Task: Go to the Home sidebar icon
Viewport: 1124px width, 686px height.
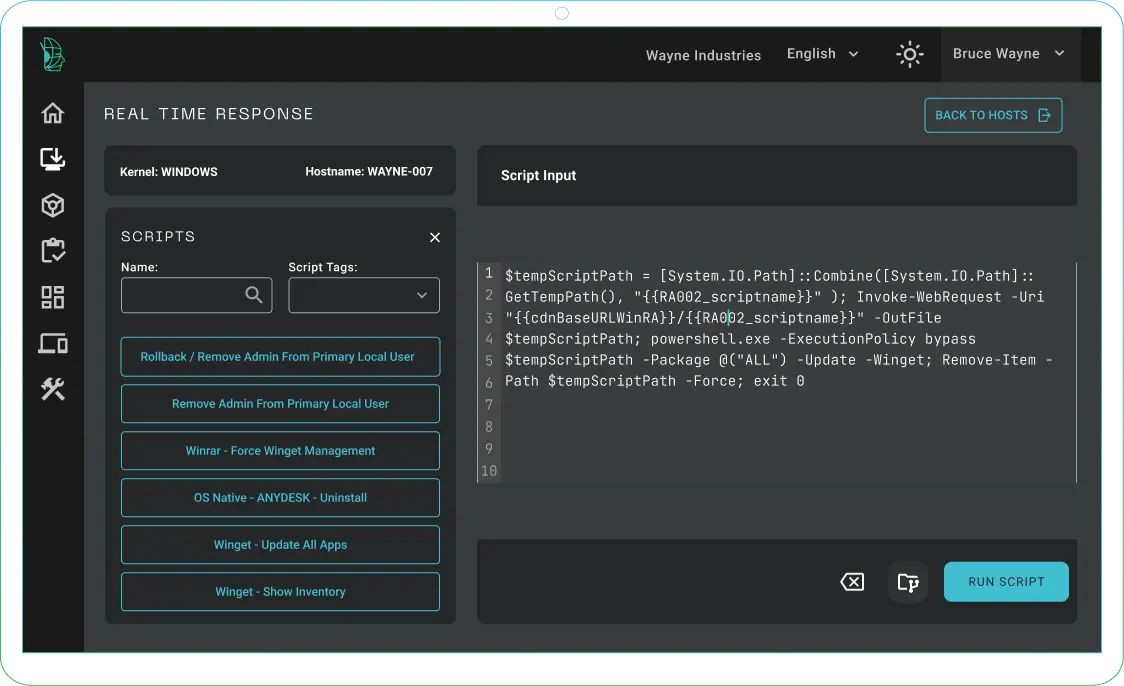Action: 52,113
